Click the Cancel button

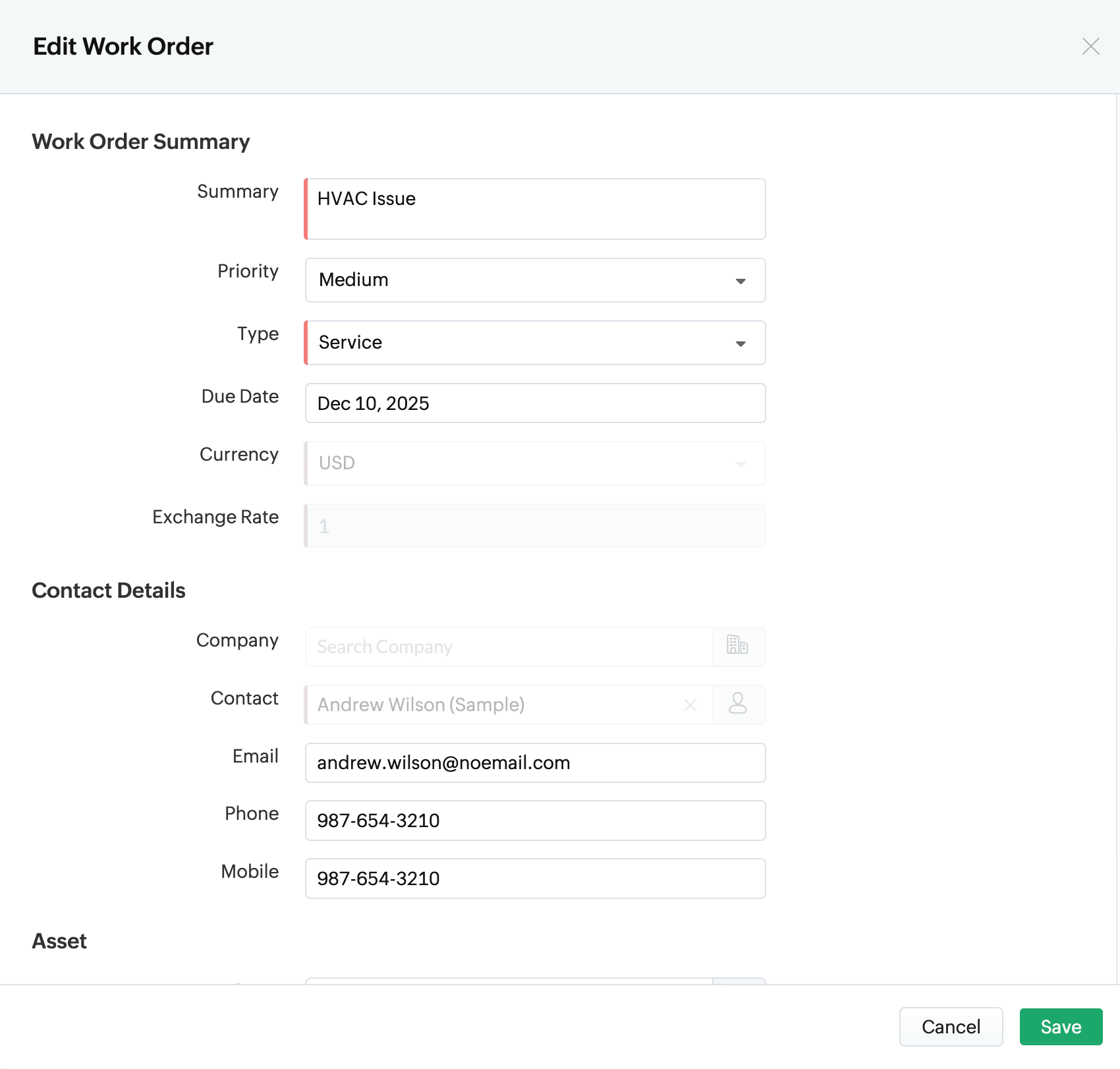pos(951,1026)
